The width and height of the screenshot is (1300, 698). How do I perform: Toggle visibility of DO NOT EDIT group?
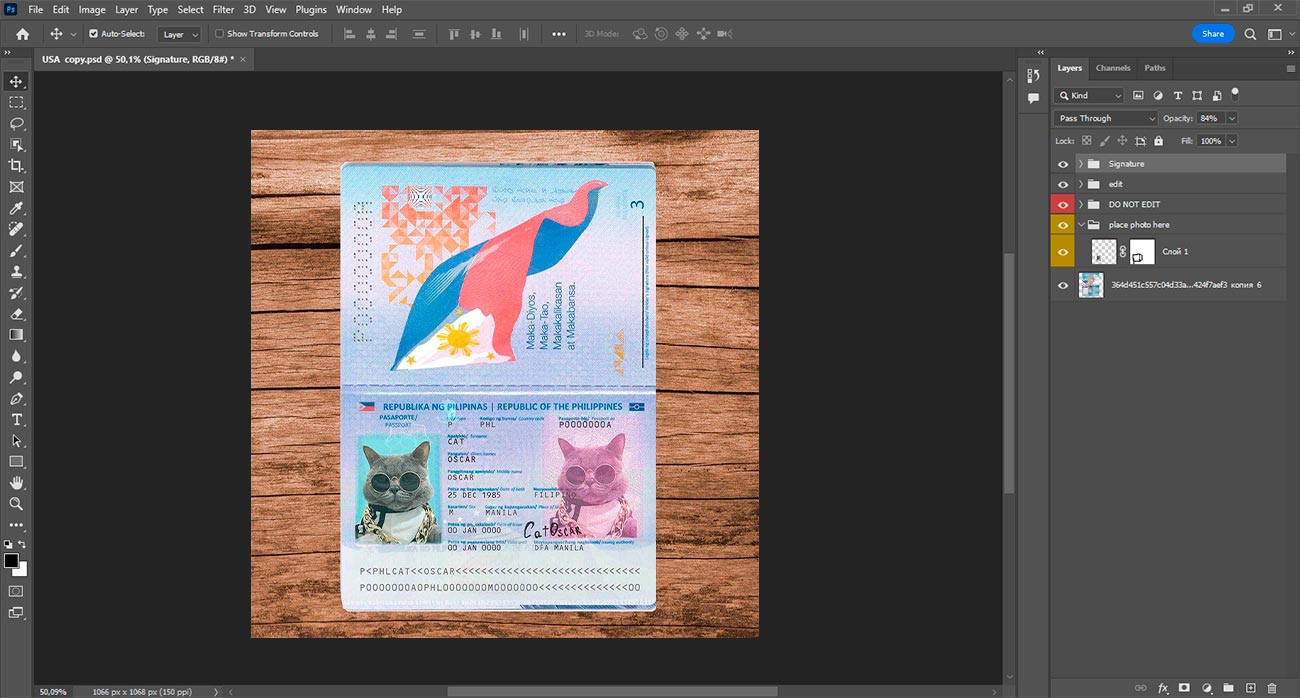1063,205
